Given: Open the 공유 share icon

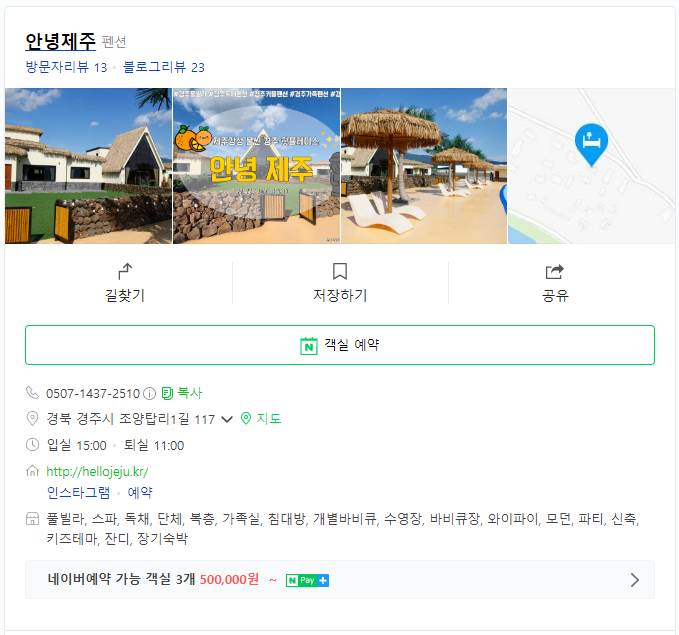Looking at the screenshot, I should coord(555,272).
